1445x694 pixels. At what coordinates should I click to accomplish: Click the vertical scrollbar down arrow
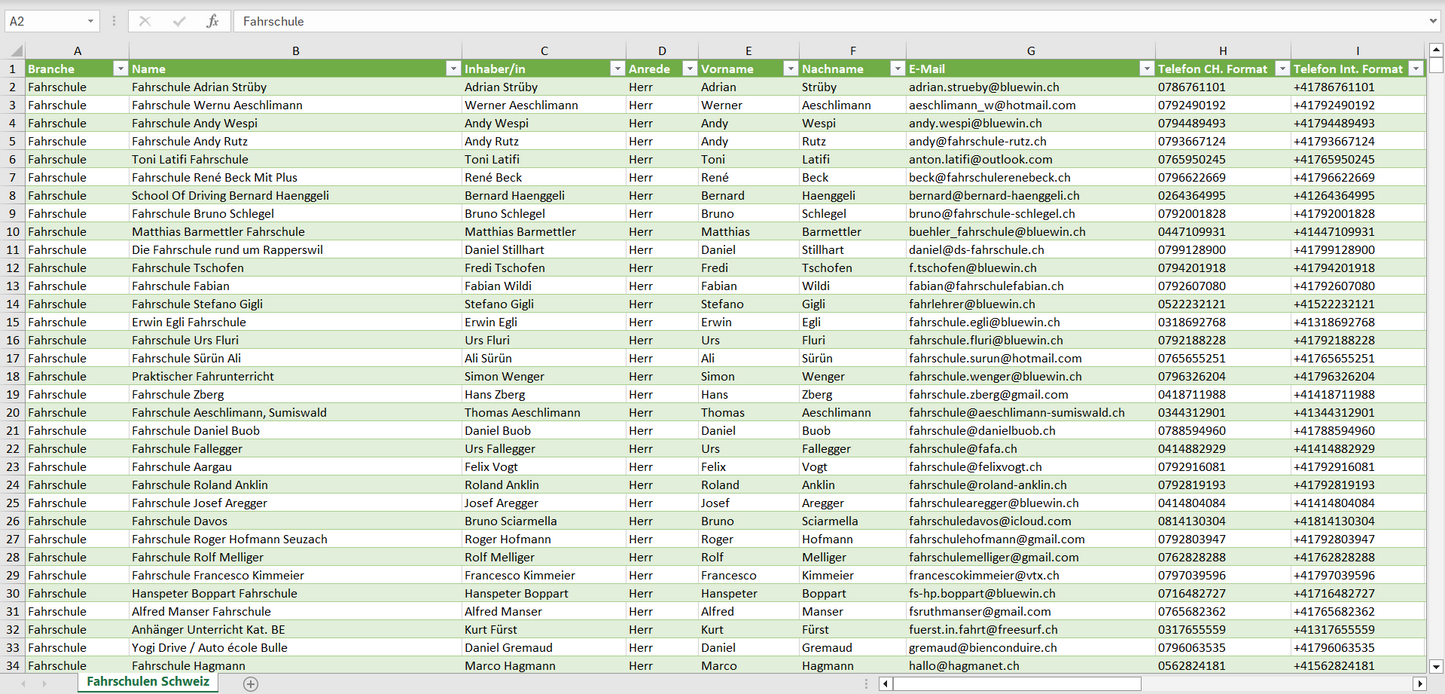coord(1436,665)
